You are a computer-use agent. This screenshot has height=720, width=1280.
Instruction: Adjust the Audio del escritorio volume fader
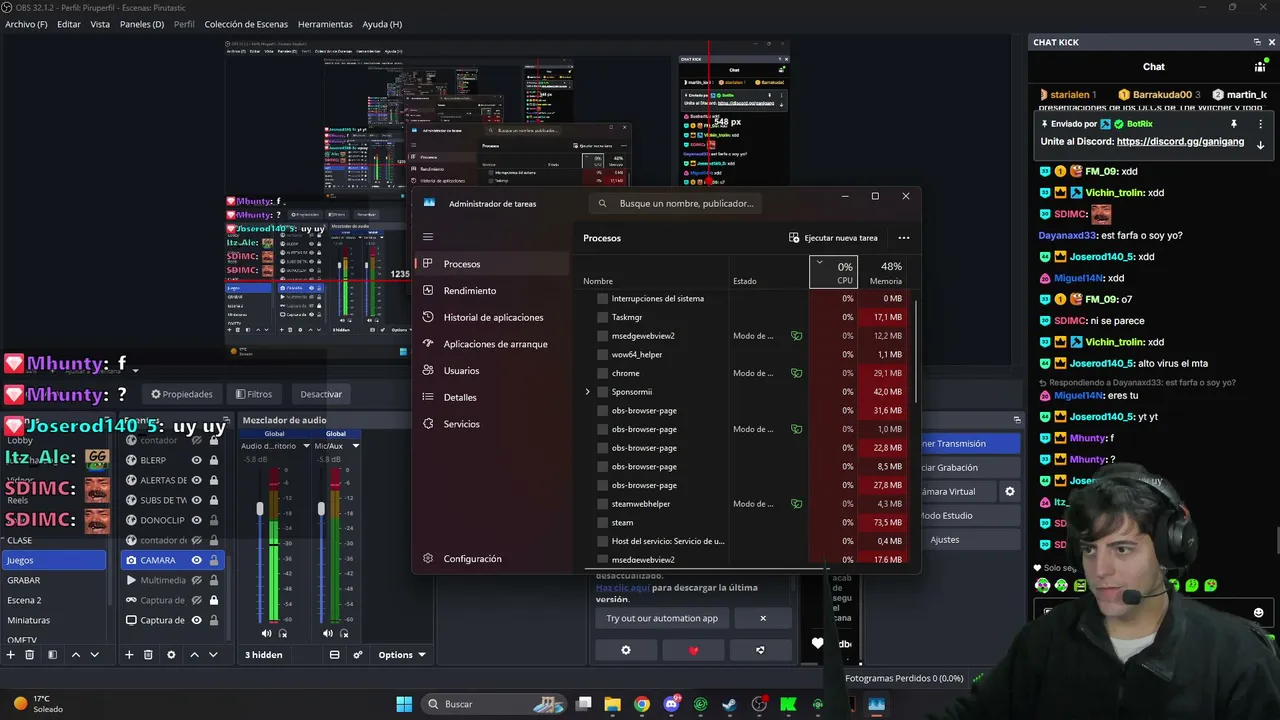coord(260,510)
